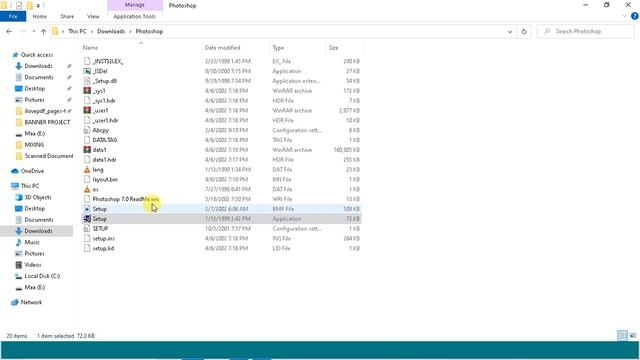Open pinned Pictures under Quick access
This screenshot has width=640, height=360.
pos(34,100)
